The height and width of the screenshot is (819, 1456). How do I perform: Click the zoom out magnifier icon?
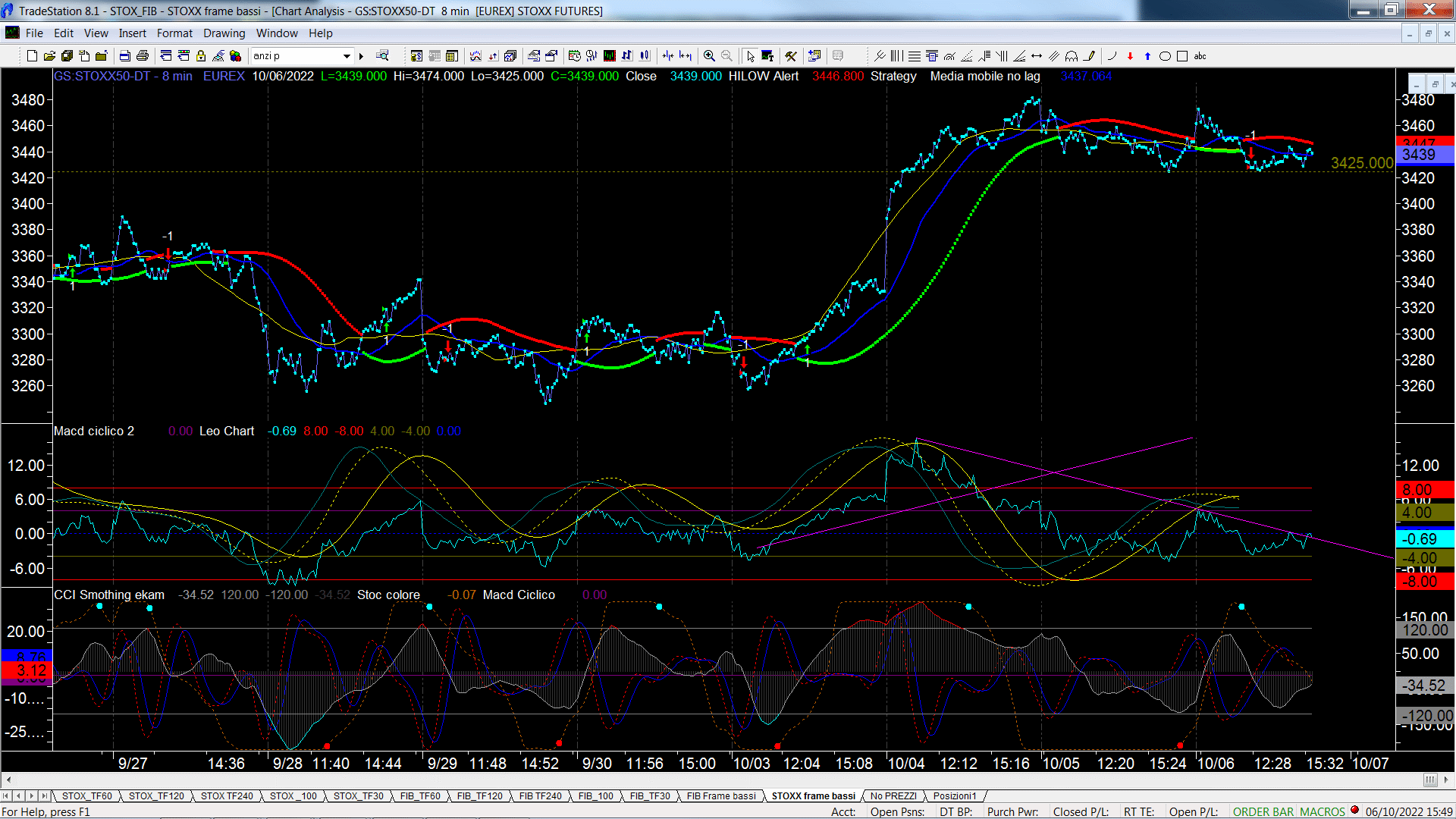point(726,56)
